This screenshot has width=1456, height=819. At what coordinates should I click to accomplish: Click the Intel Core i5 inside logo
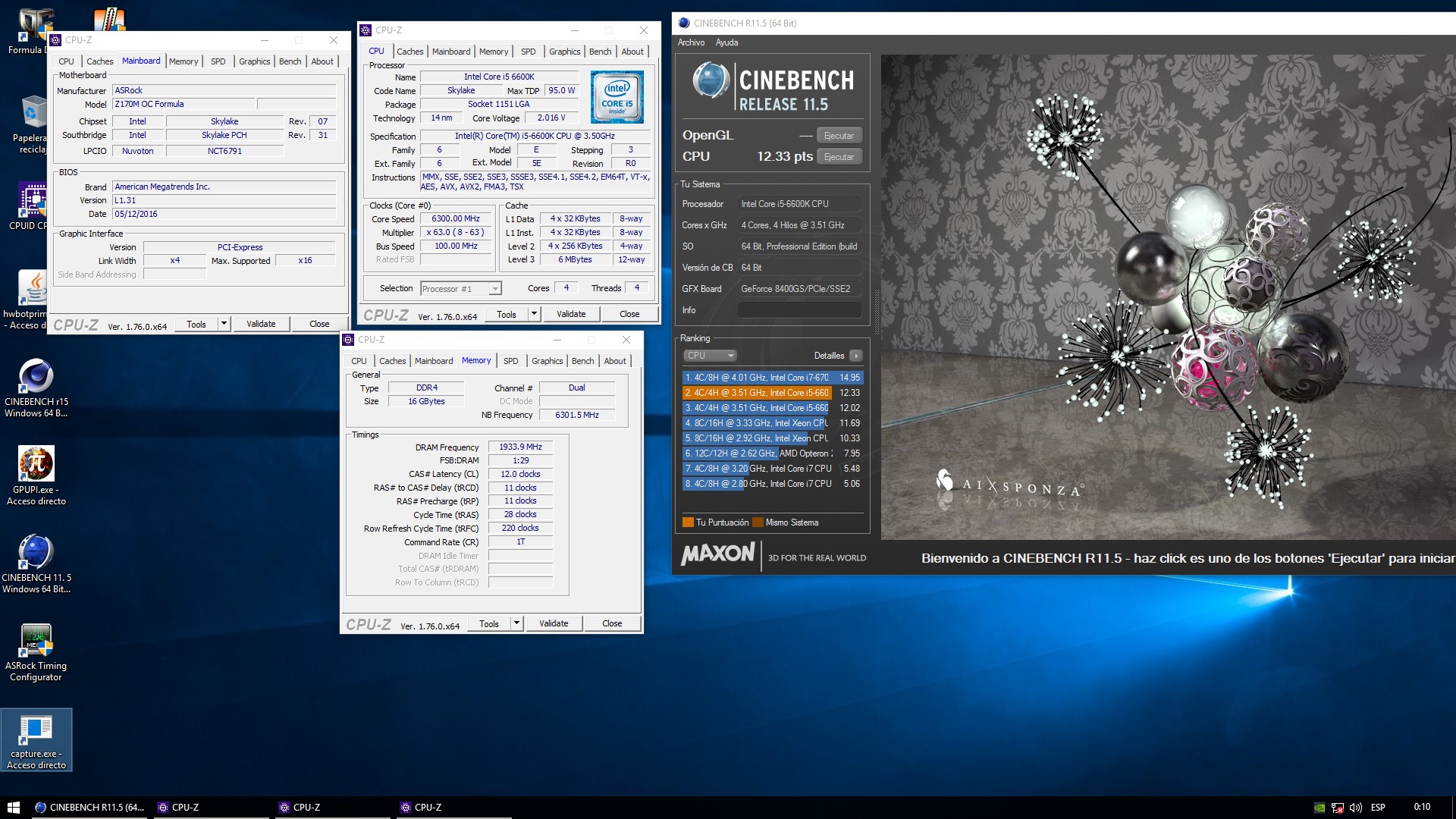point(617,97)
